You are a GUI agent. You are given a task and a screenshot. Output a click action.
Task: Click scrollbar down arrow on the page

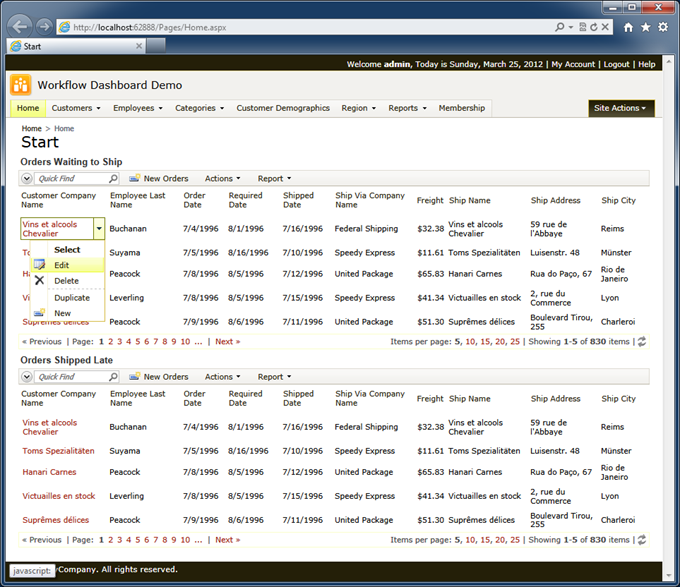669,577
